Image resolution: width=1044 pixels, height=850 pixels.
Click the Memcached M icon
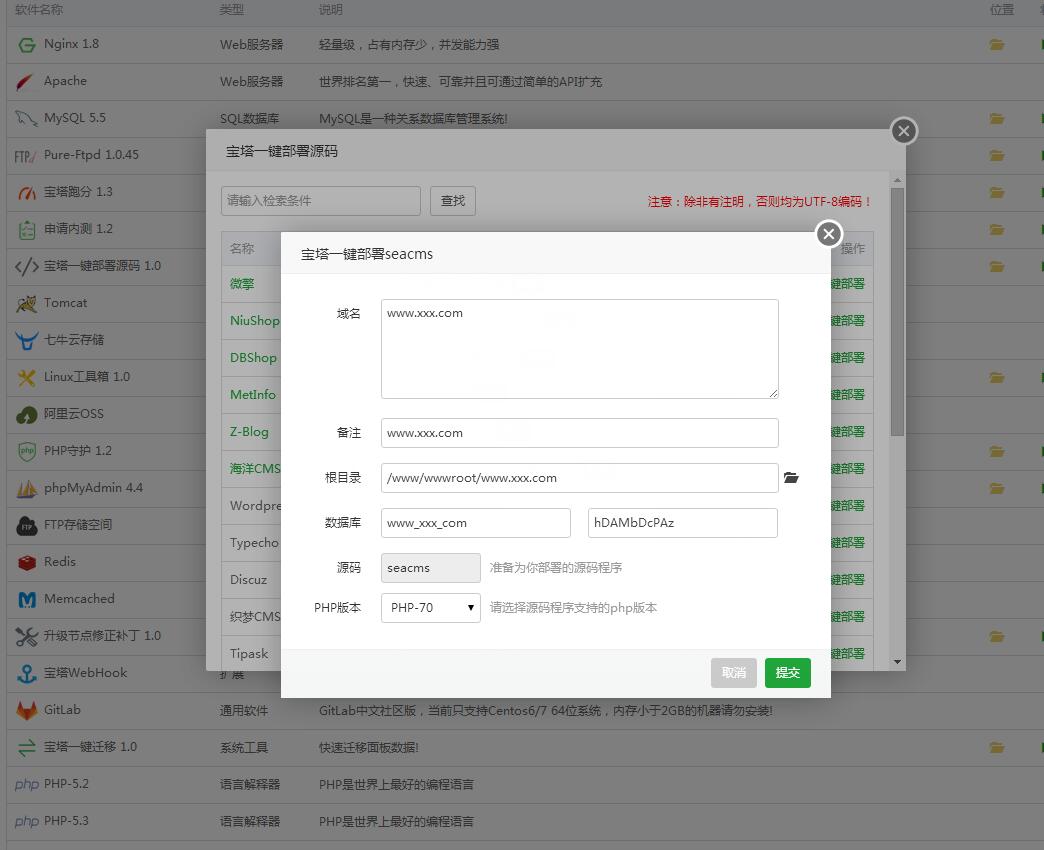27,600
